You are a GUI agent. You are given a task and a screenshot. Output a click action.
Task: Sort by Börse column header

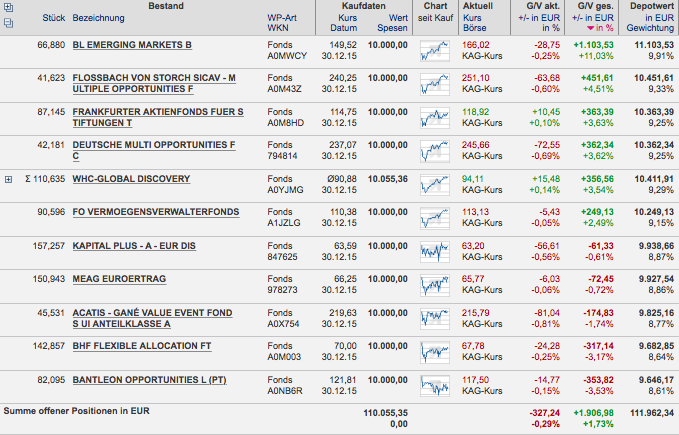click(475, 28)
